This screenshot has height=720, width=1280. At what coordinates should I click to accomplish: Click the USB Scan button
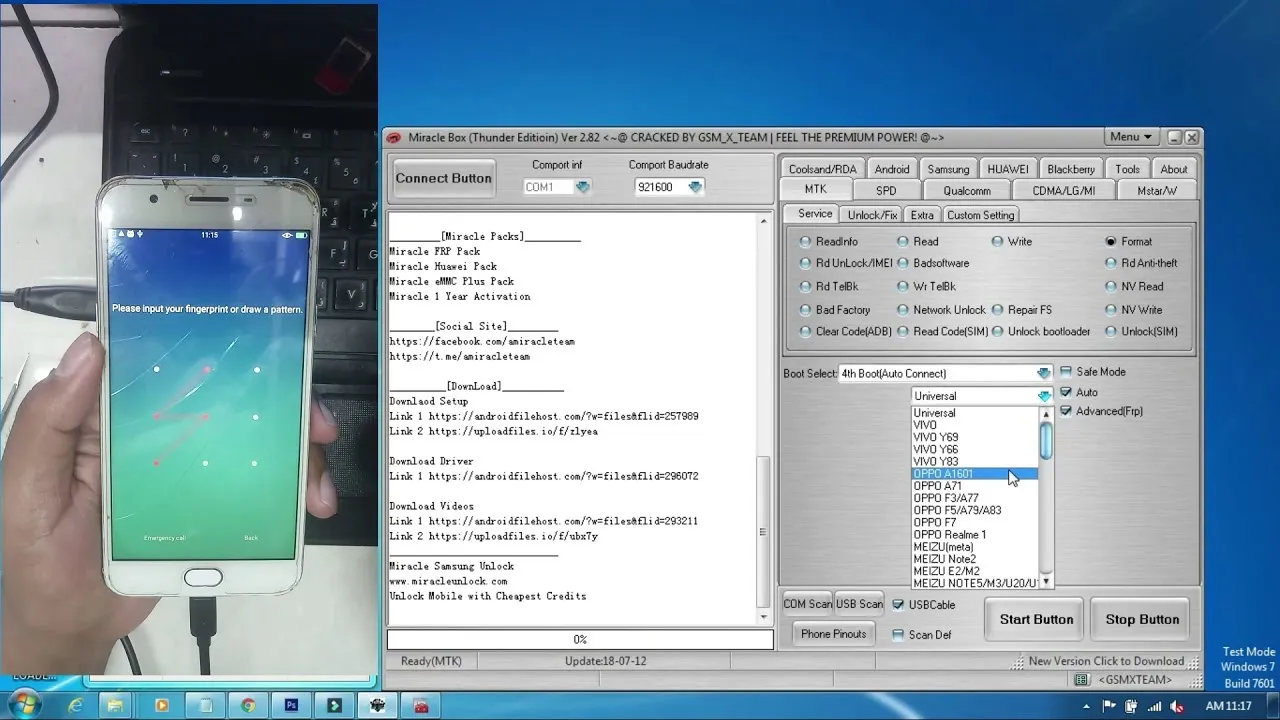click(x=859, y=604)
